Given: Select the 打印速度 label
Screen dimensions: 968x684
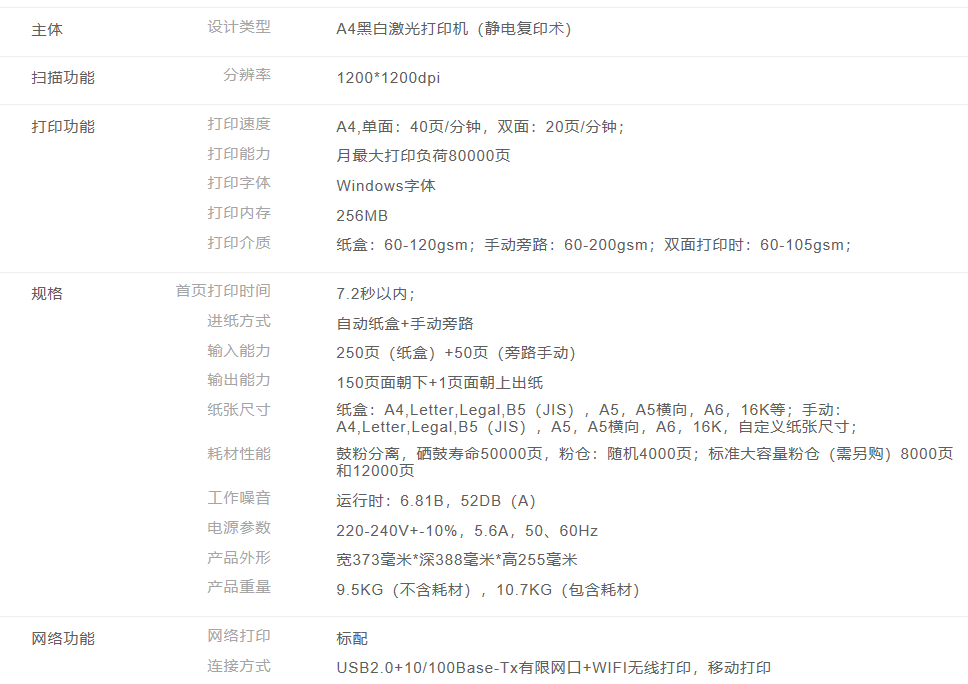Looking at the screenshot, I should pos(238,124).
